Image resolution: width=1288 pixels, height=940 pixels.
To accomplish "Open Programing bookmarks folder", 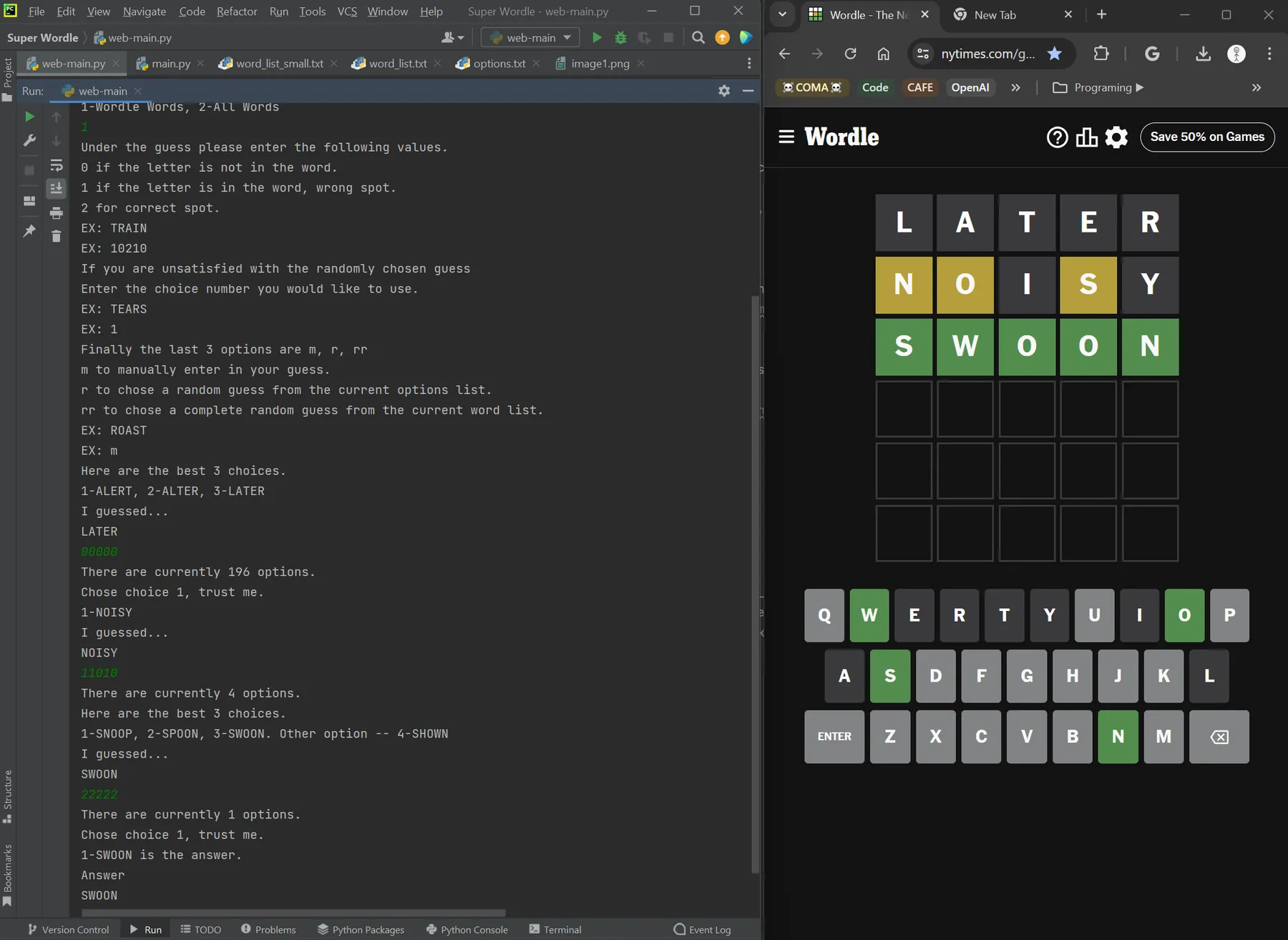I will [x=1098, y=87].
